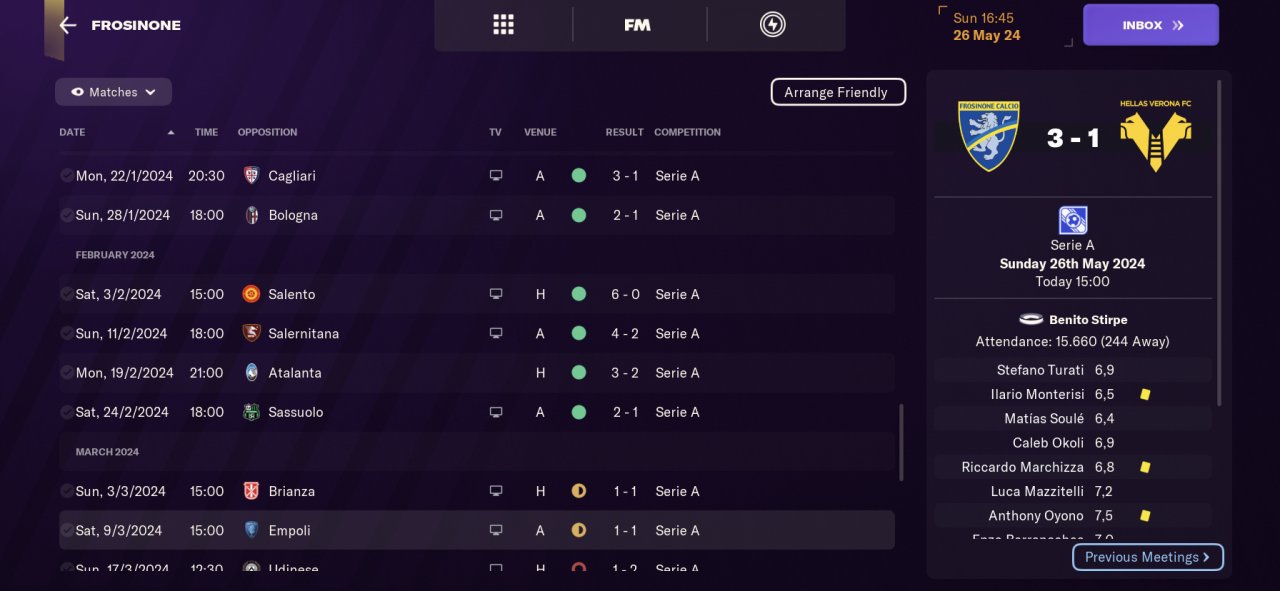Open the lightning bolt quick action icon
This screenshot has height=591, width=1280.
773,25
